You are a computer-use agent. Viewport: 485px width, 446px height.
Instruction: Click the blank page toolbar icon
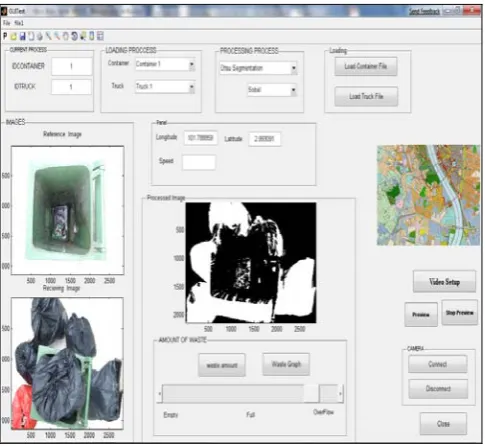(x=31, y=36)
